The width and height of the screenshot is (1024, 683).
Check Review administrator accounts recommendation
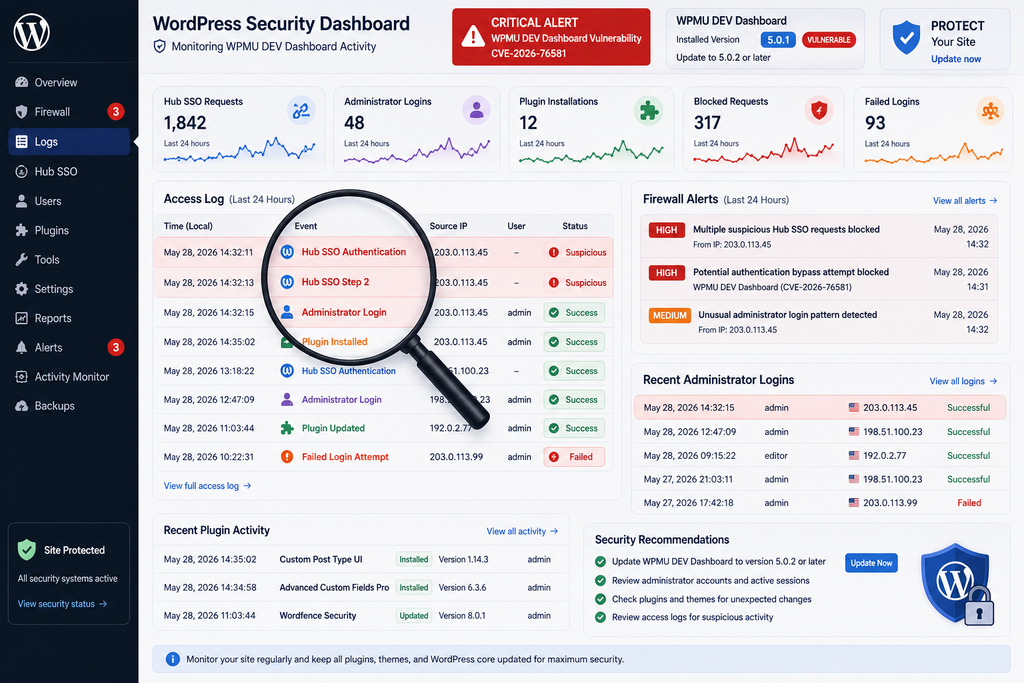[600, 580]
